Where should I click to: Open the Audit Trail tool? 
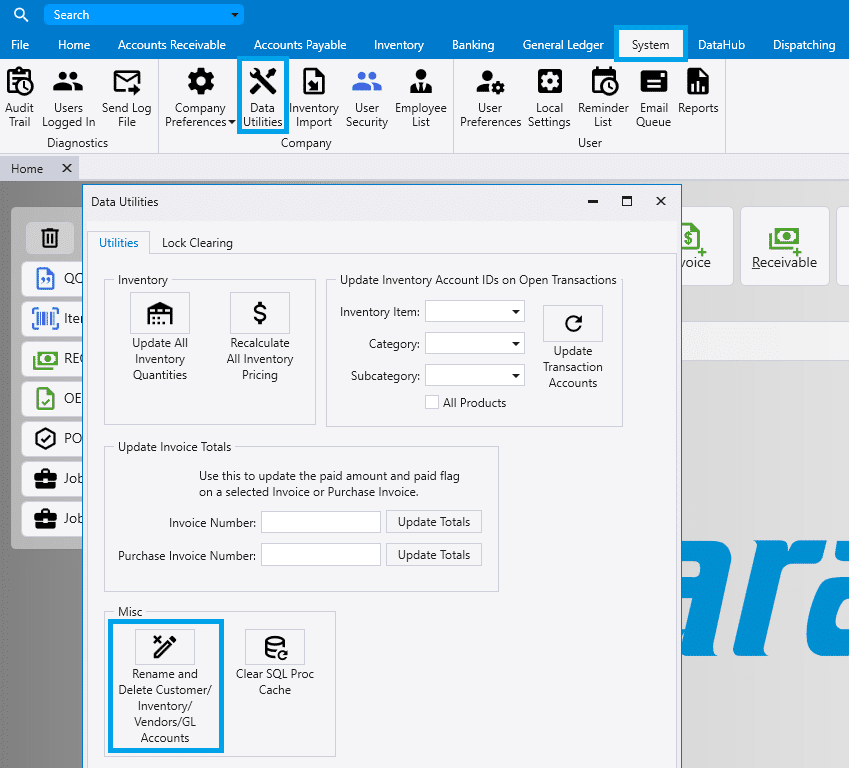(x=19, y=97)
